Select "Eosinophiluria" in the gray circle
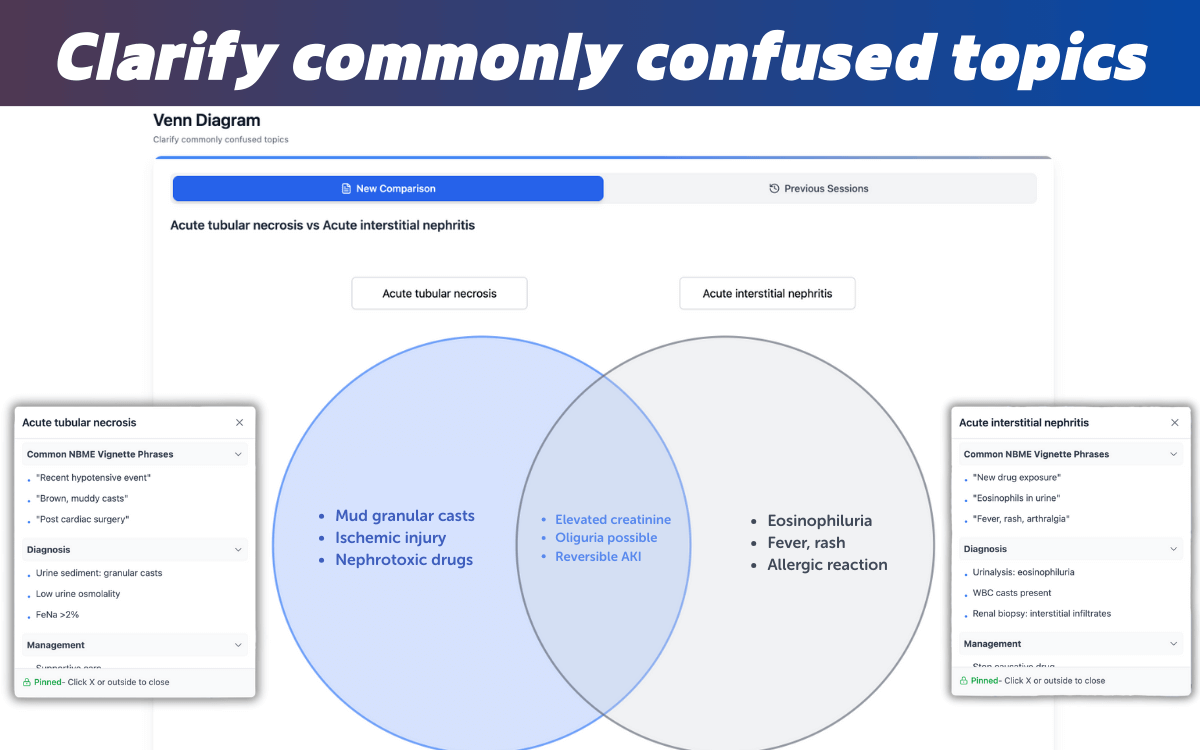 tap(819, 521)
